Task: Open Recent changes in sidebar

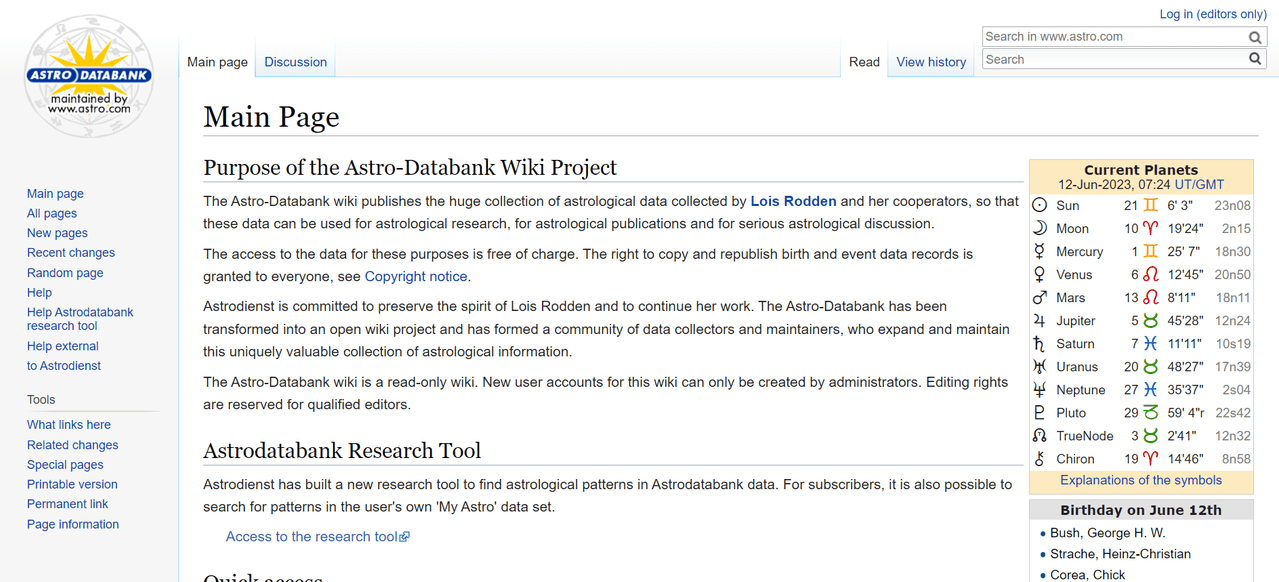Action: (x=71, y=253)
